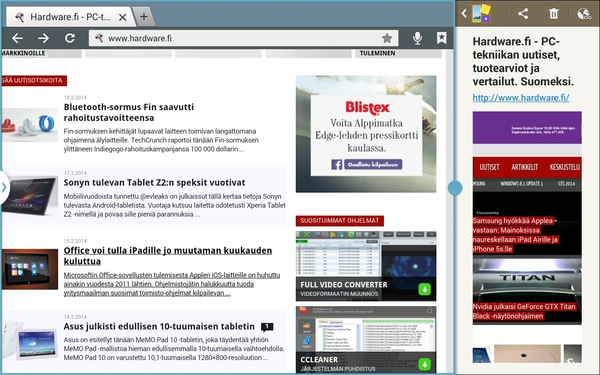
Task: Select UUTISET tab in scrapbook preview
Action: tap(489, 167)
